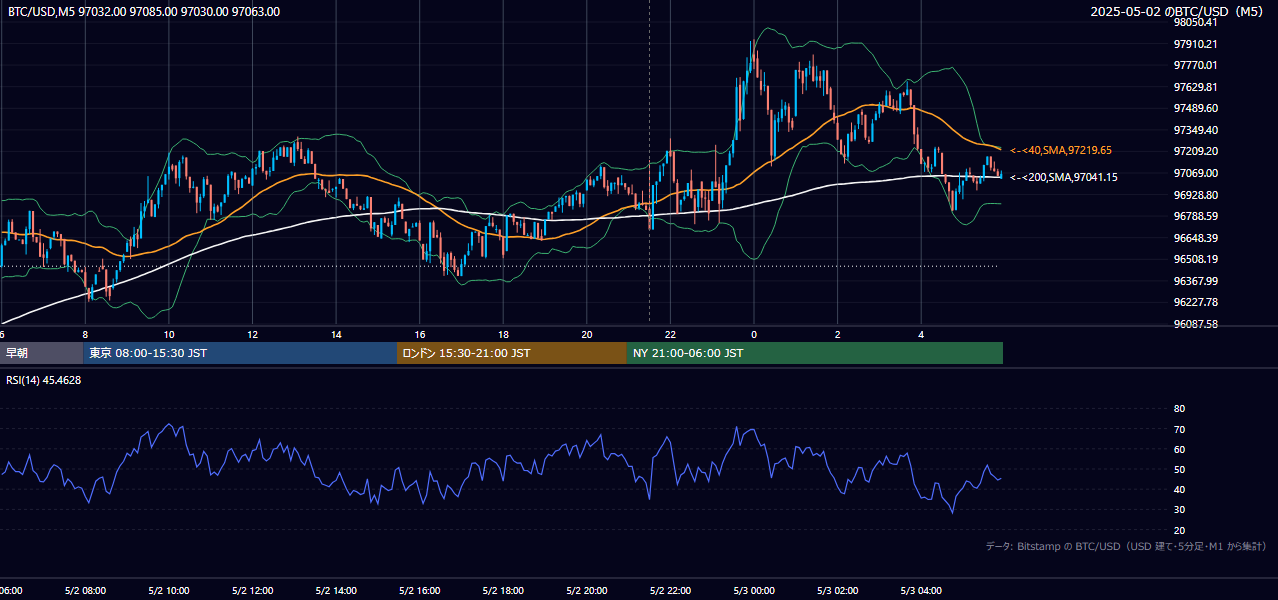Click price axis label 97069.00
The height and width of the screenshot is (600, 1278).
pos(1196,173)
